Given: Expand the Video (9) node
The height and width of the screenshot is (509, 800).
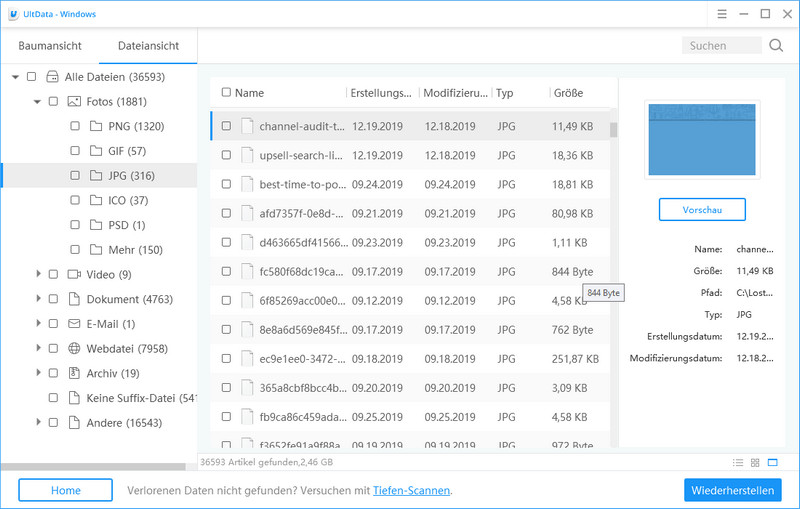Looking at the screenshot, I should [38, 274].
